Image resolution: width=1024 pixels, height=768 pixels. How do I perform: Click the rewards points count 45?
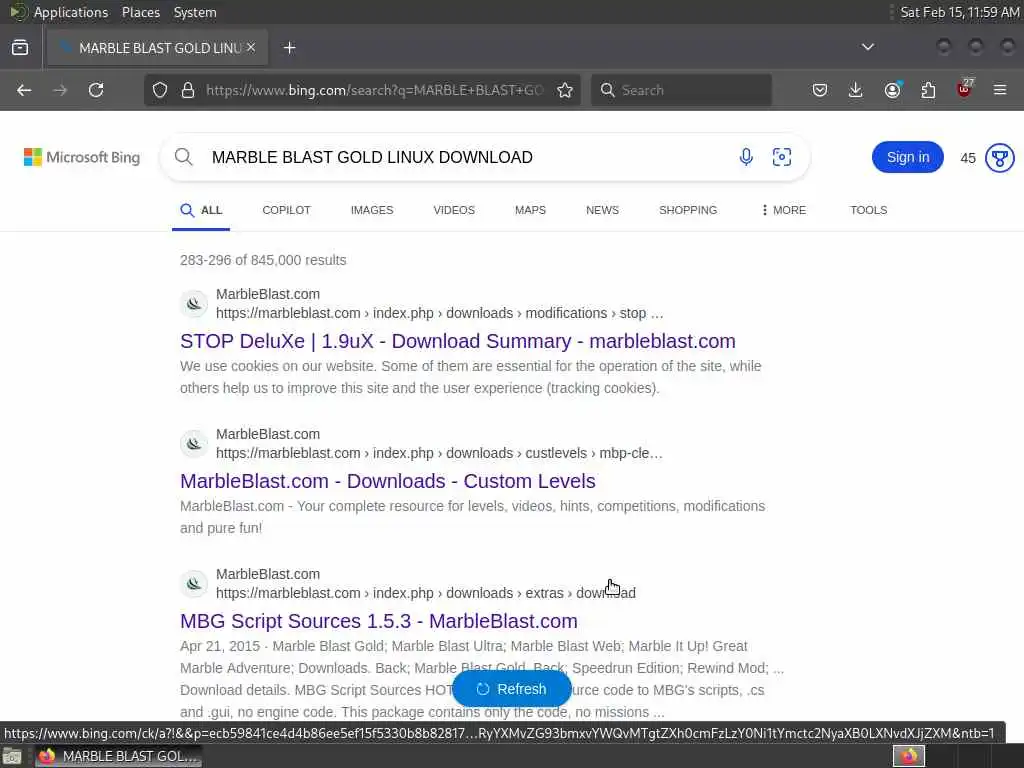point(968,158)
